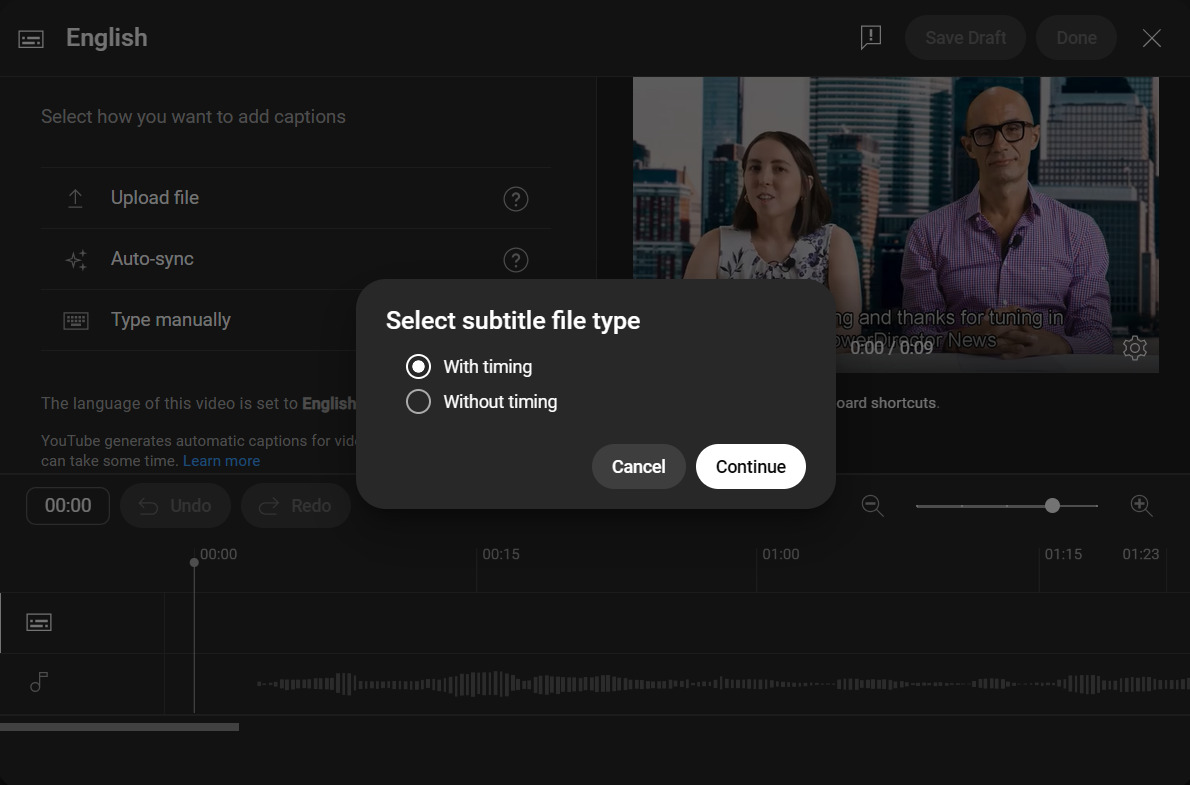The width and height of the screenshot is (1190, 785).
Task: Click the subtitles icon in the top bar
Action: coord(31,37)
